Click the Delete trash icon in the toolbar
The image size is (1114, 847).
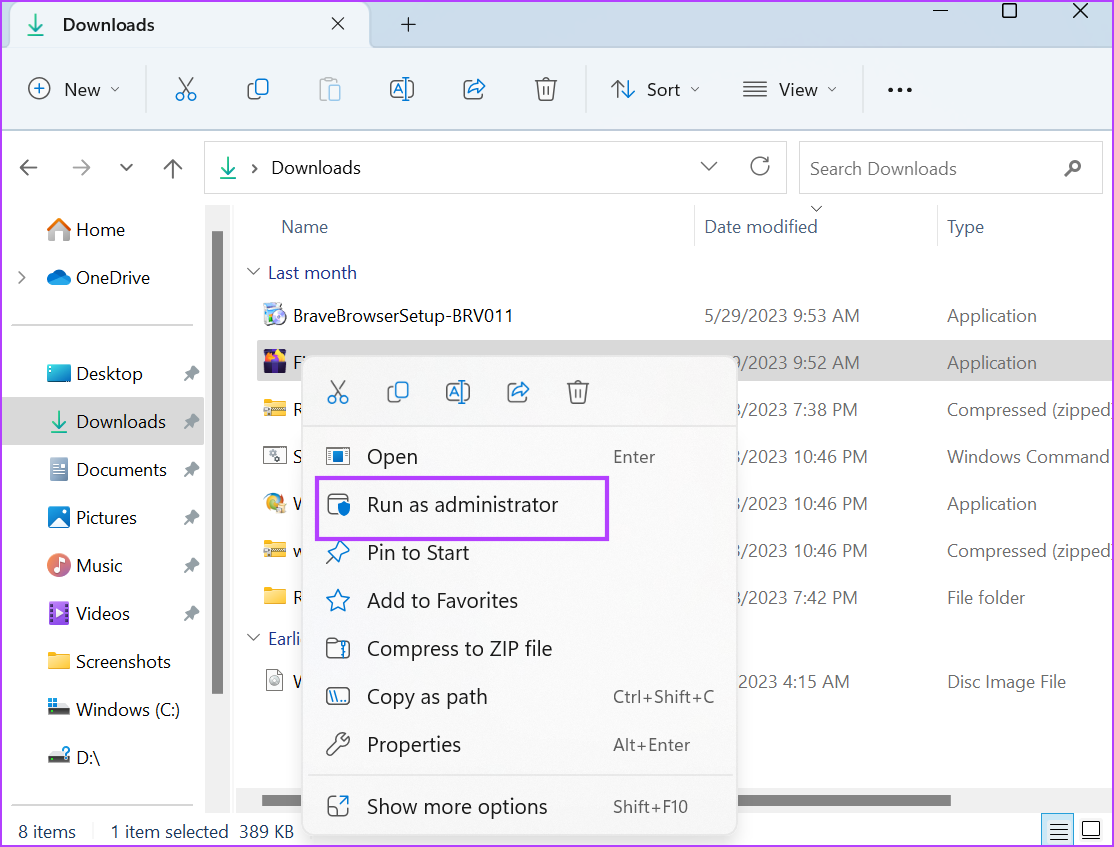545,89
